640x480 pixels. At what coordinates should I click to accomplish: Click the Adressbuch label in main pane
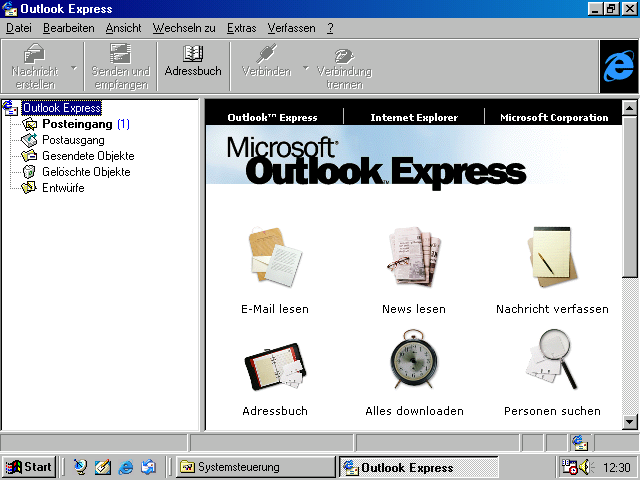(275, 411)
